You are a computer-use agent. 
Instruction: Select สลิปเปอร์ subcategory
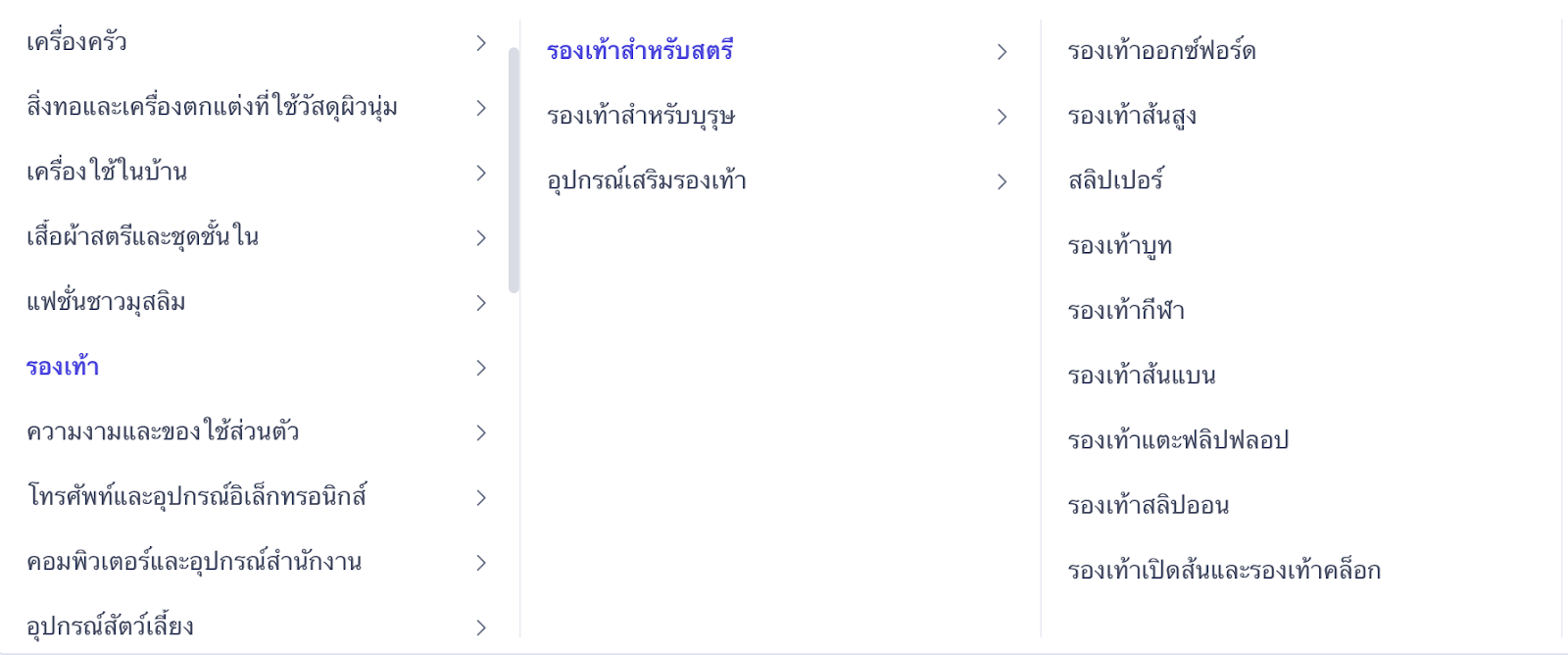(x=1116, y=181)
